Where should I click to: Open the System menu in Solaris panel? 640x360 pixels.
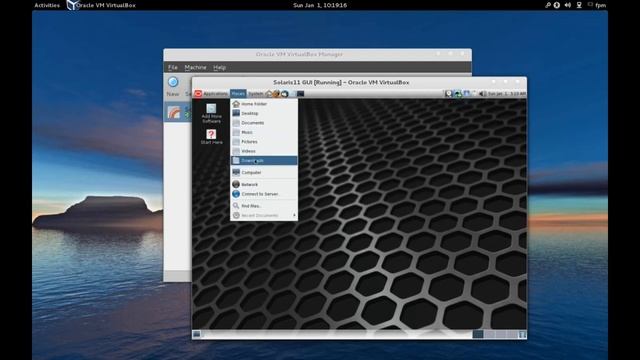(256, 94)
